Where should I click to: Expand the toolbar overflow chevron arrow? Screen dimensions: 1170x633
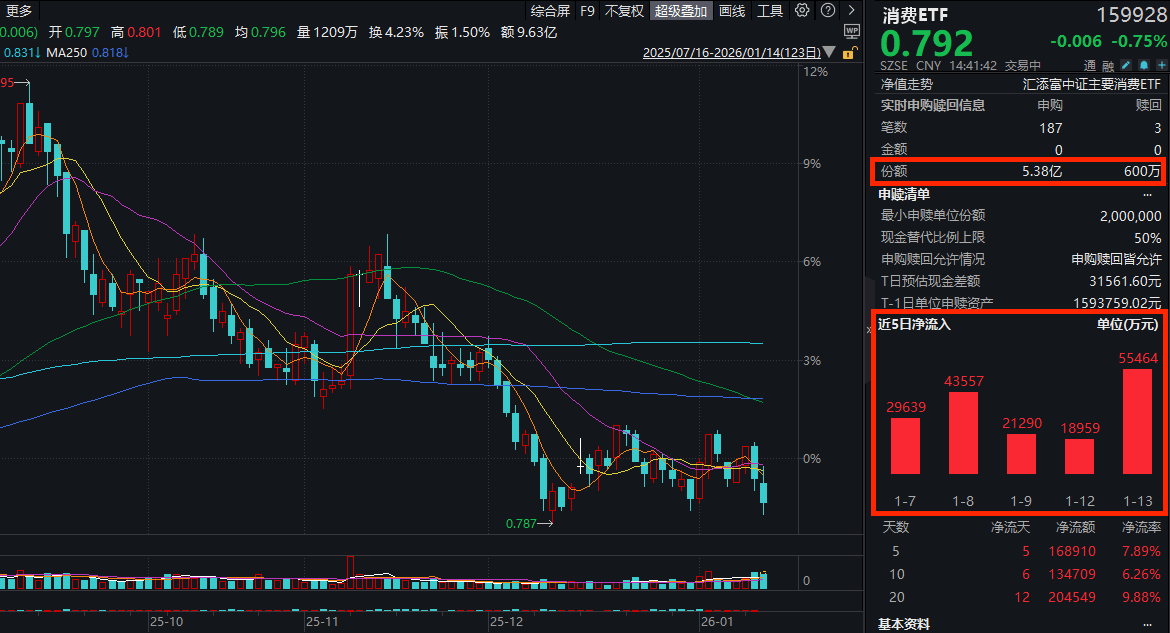(x=852, y=11)
